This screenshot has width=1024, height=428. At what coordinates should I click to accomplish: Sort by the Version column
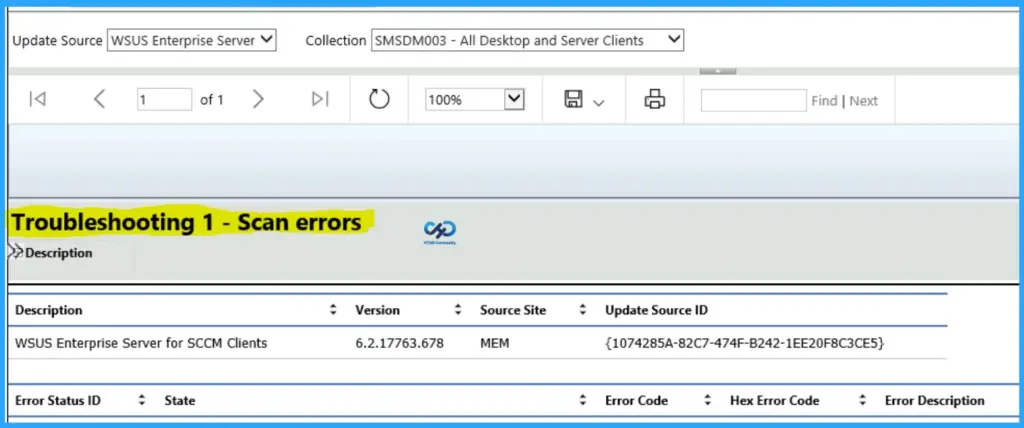pos(458,310)
